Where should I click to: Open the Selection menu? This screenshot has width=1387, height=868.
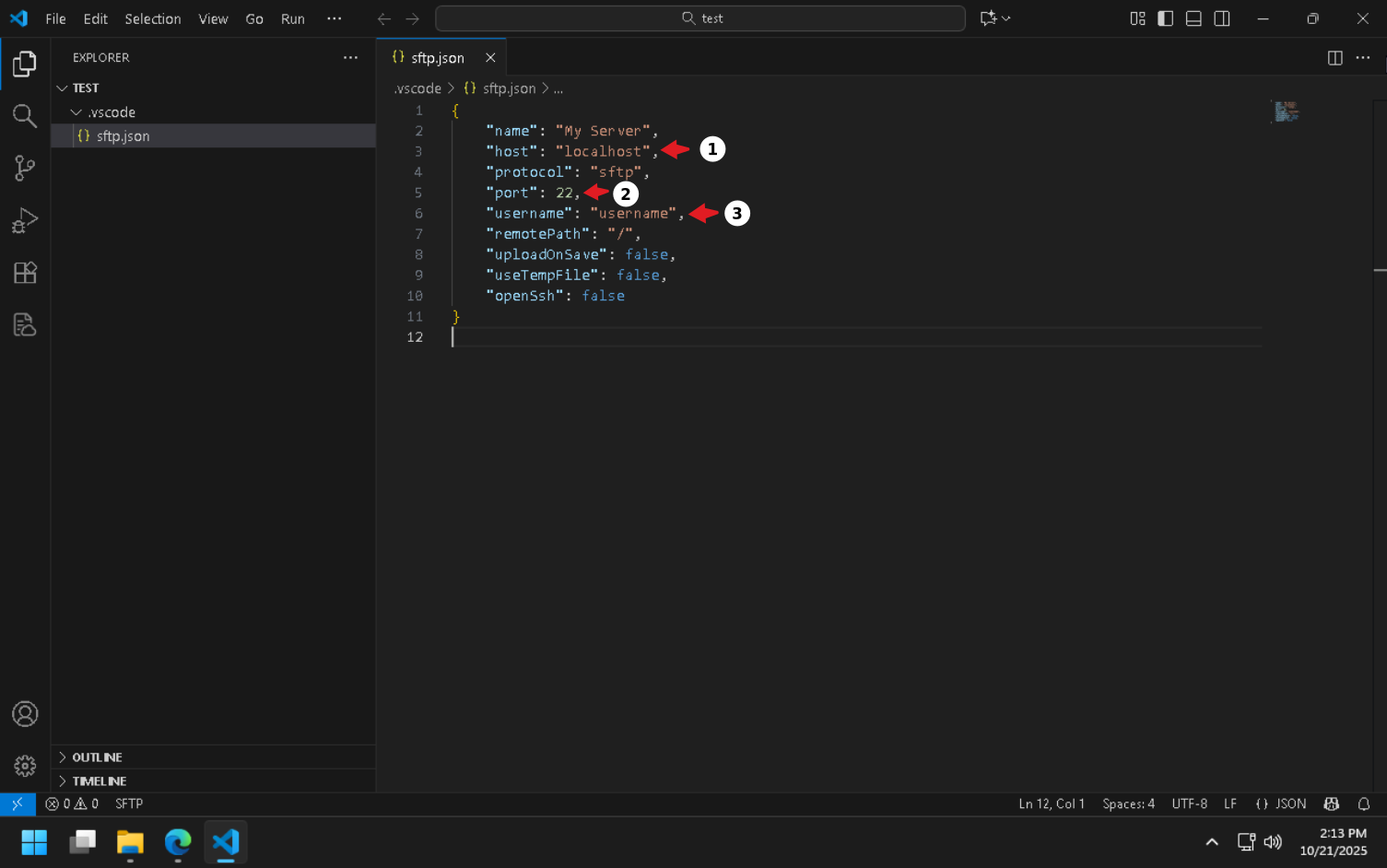pos(153,18)
